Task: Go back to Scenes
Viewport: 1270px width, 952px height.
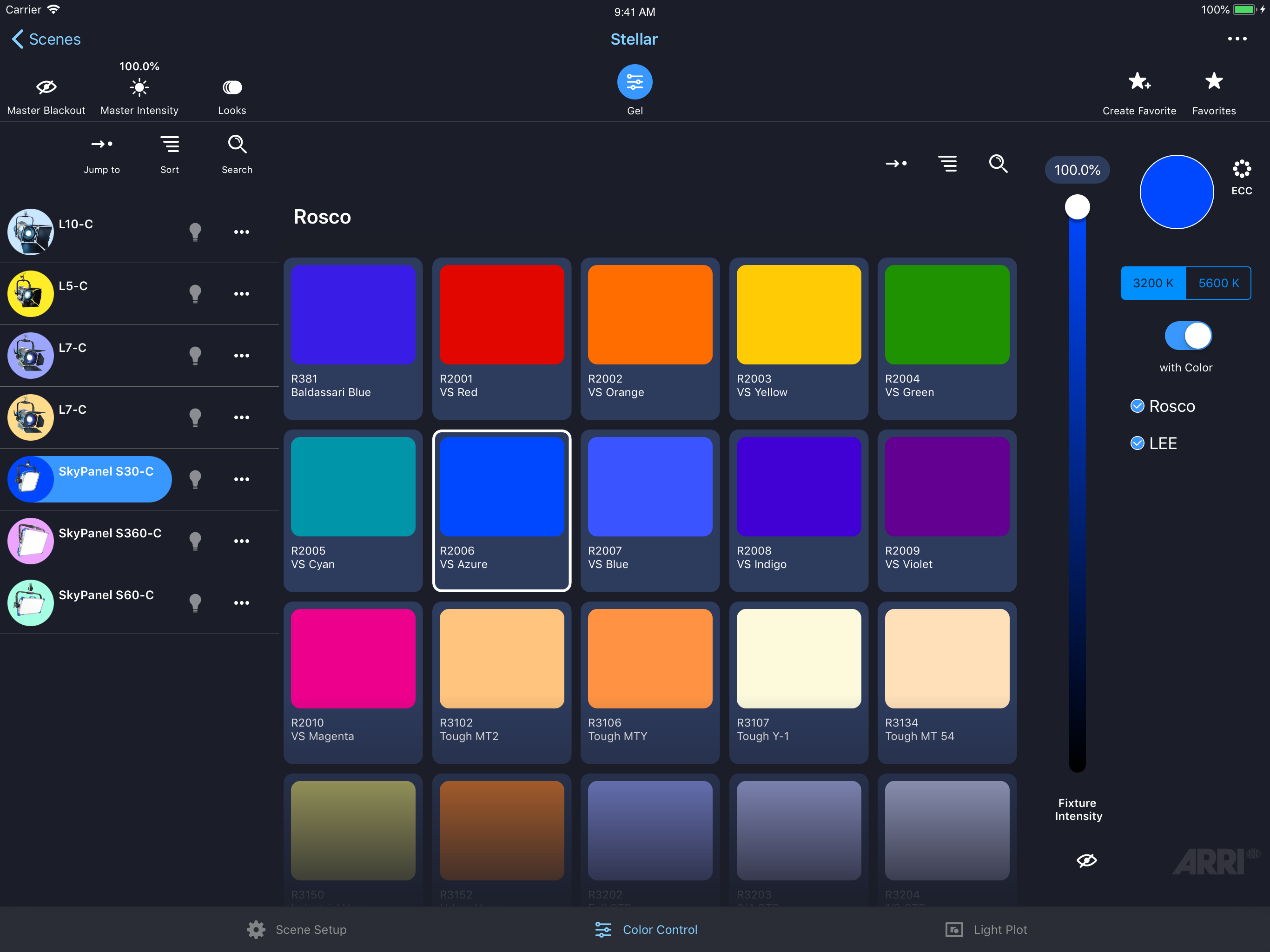Action: (46, 39)
